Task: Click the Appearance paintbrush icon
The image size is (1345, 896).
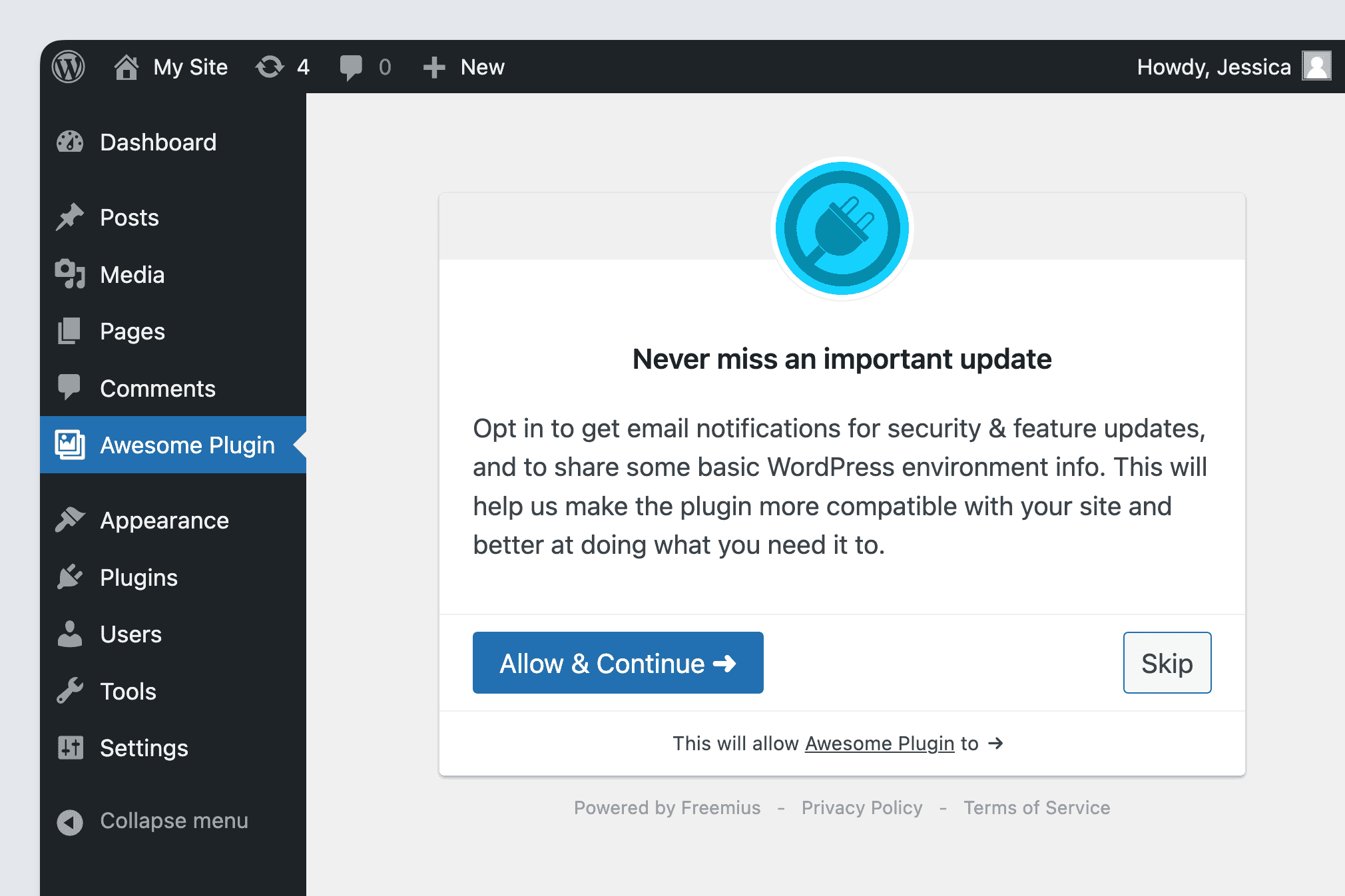Action: click(70, 519)
